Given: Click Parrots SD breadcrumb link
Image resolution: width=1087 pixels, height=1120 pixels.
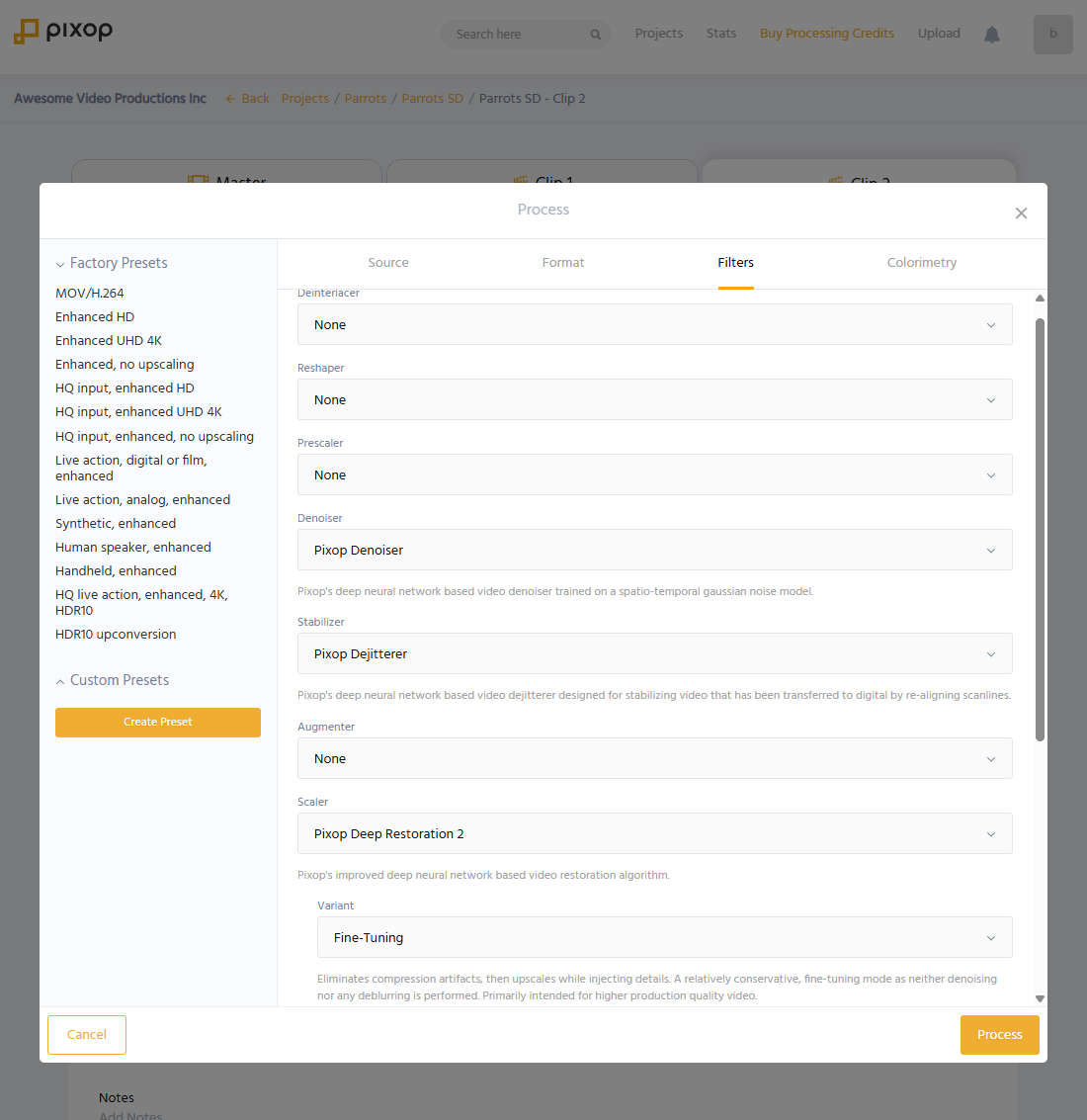Looking at the screenshot, I should 432,99.
